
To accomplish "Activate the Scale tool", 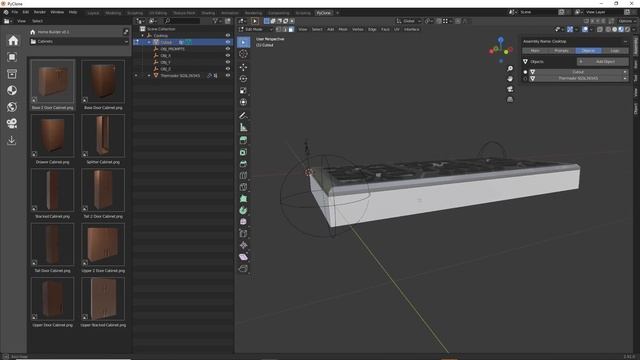I will coord(243,91).
